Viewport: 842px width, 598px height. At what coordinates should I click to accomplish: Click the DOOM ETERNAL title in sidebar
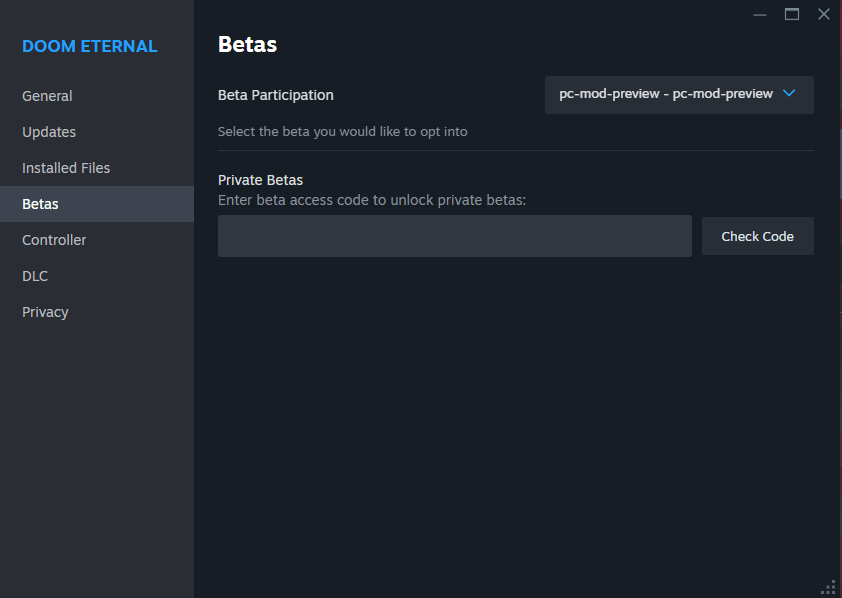(90, 46)
